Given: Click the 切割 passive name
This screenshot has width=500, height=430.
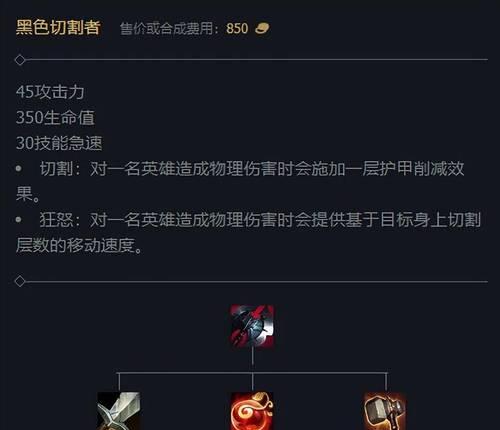Looking at the screenshot, I should (57, 169).
